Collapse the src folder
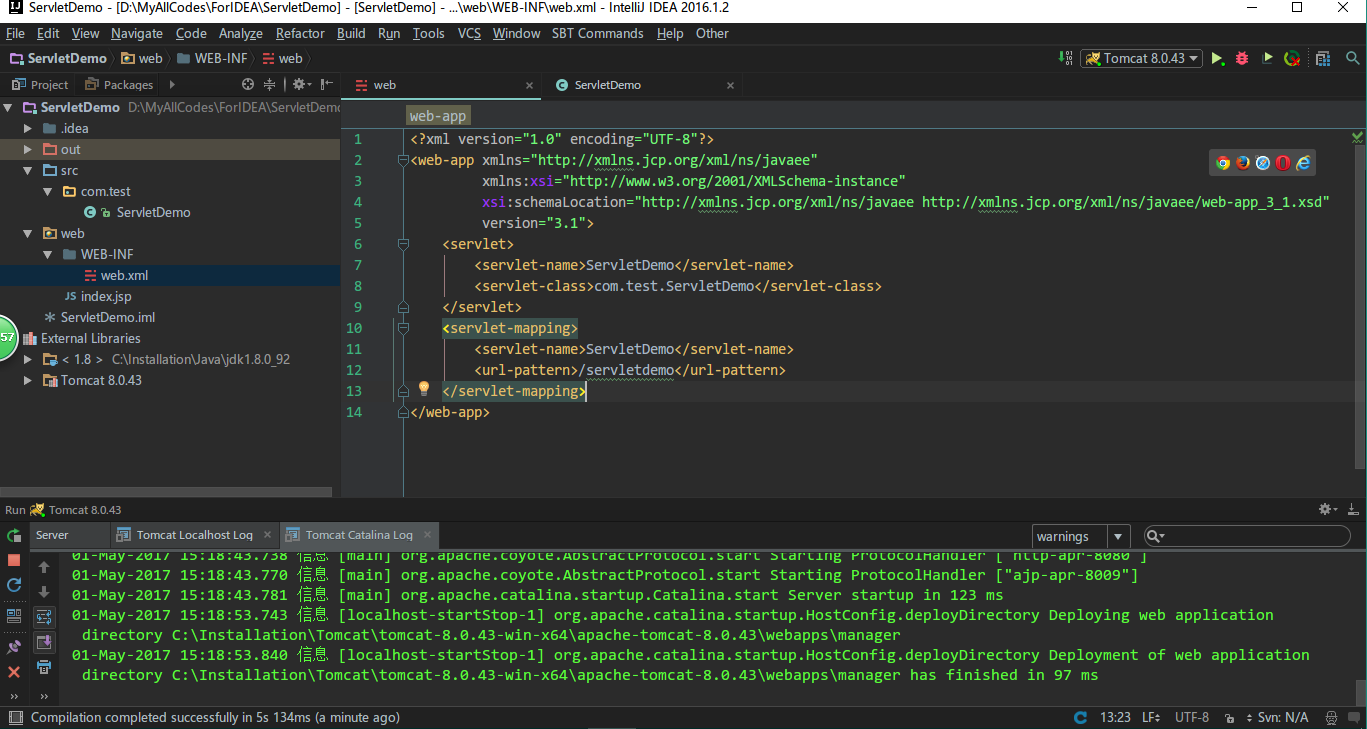Screen dimensions: 1367x729 click(x=29, y=170)
